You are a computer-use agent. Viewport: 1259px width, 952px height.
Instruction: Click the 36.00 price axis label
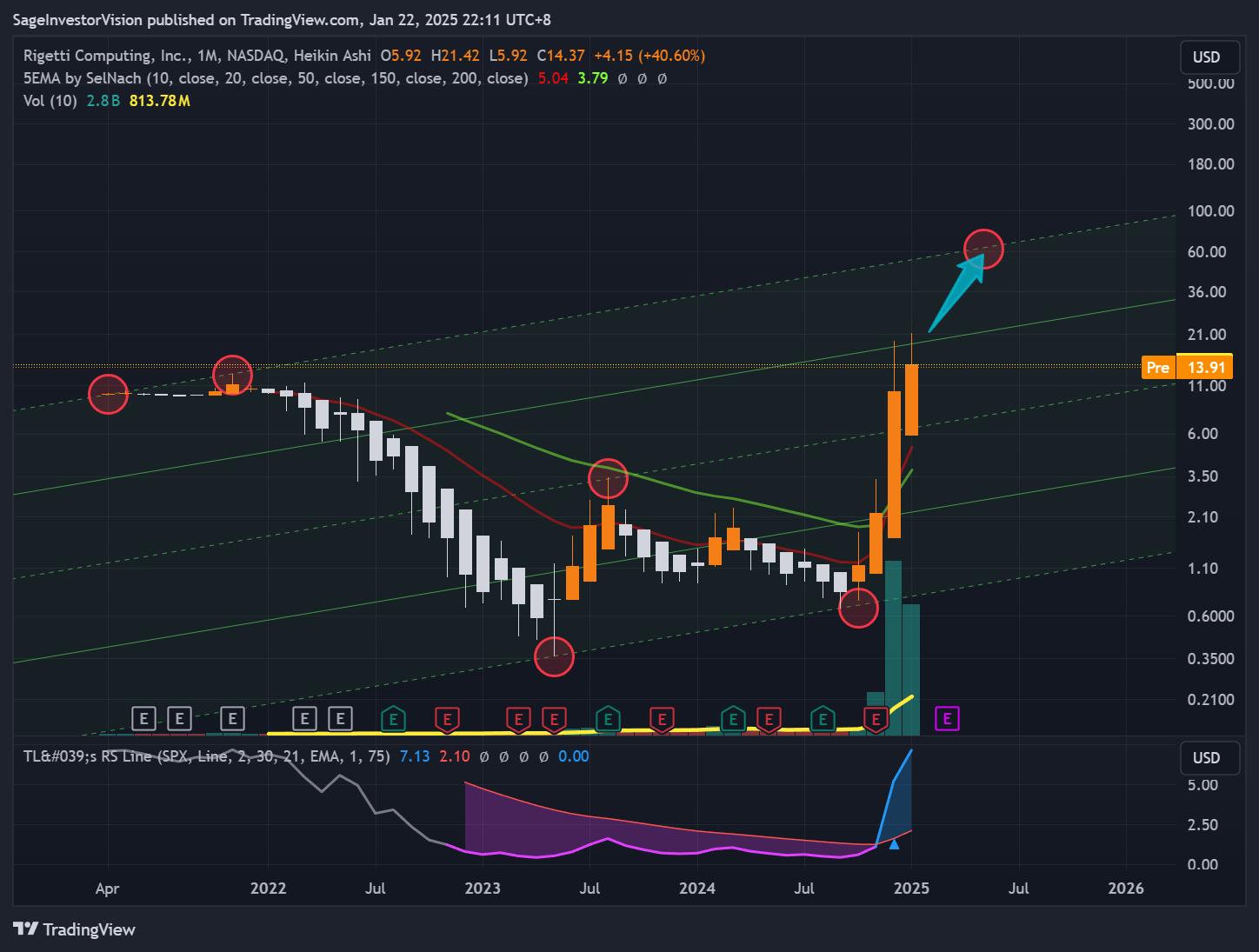1207,292
